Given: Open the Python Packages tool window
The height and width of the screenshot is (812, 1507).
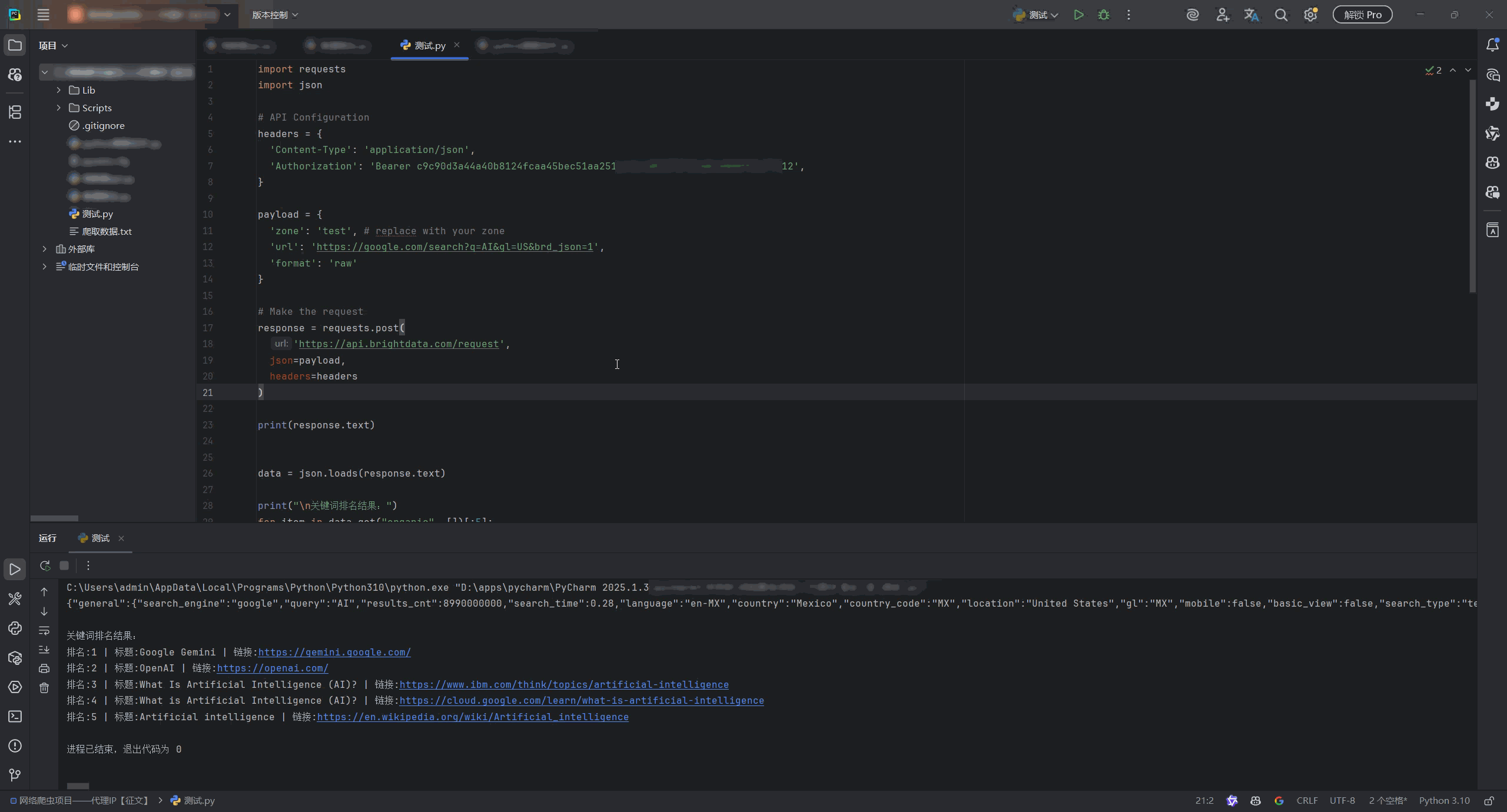Looking at the screenshot, I should [x=15, y=658].
